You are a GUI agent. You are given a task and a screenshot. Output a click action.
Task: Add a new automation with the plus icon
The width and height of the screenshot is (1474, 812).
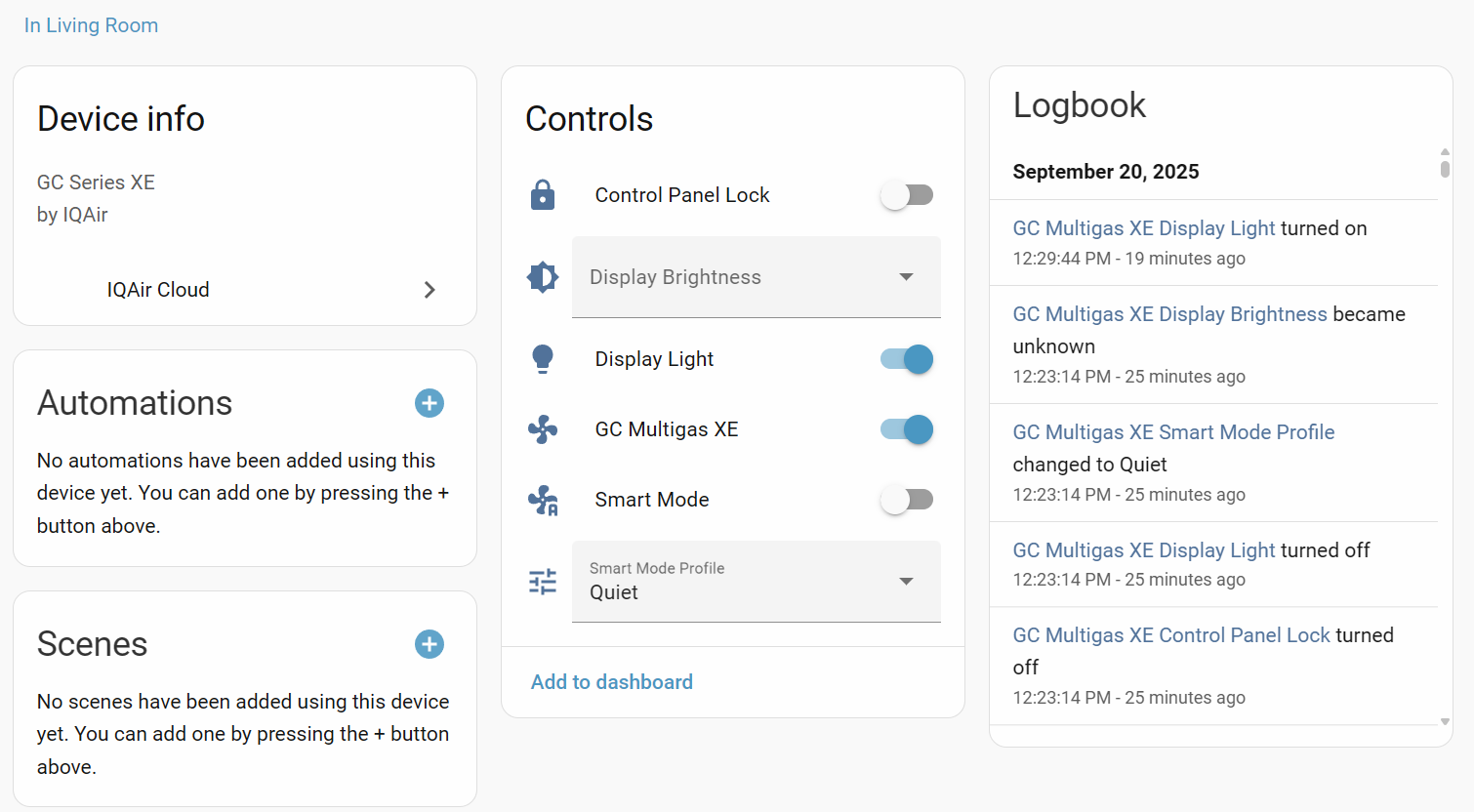[430, 403]
